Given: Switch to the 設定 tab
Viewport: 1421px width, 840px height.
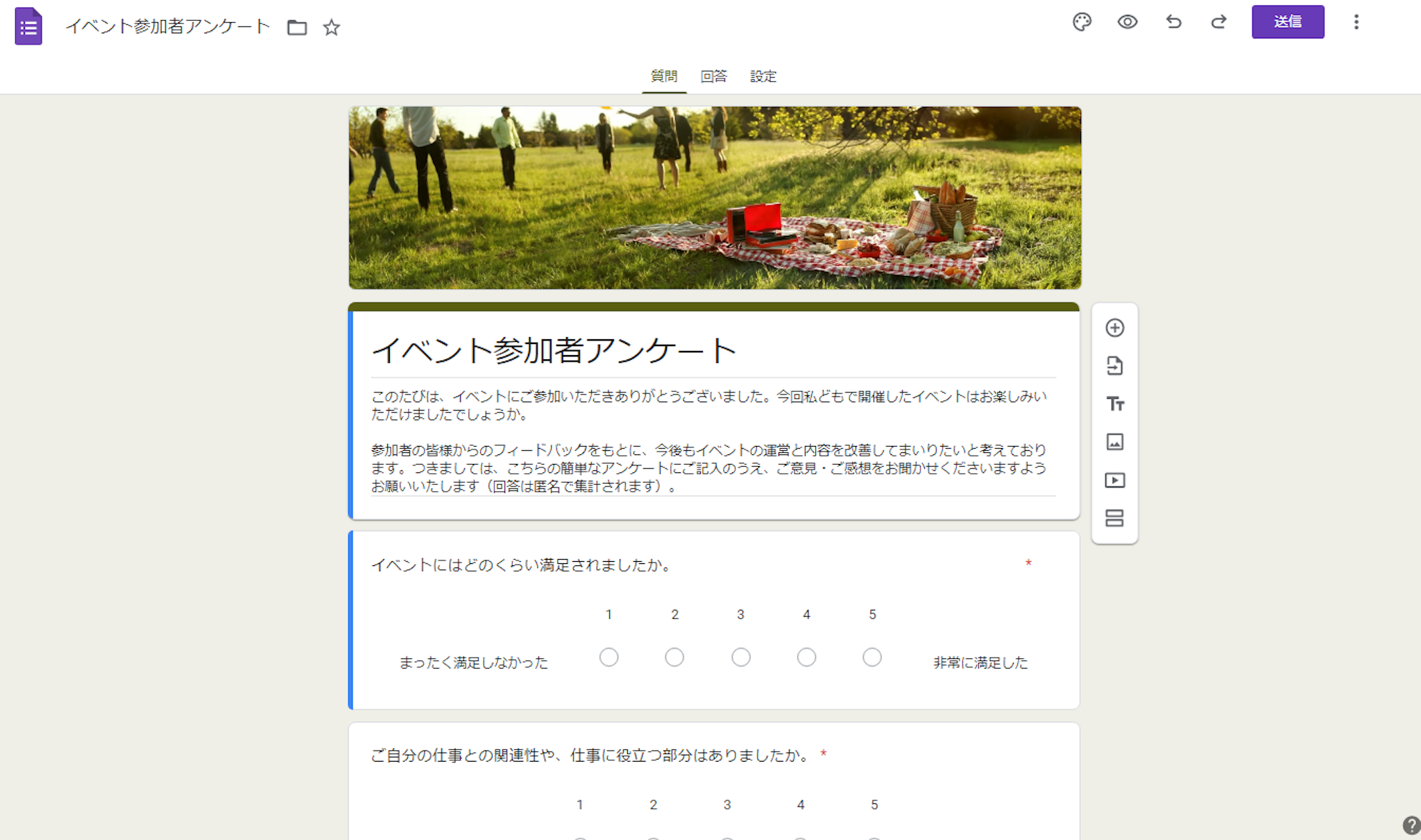Looking at the screenshot, I should (763, 76).
